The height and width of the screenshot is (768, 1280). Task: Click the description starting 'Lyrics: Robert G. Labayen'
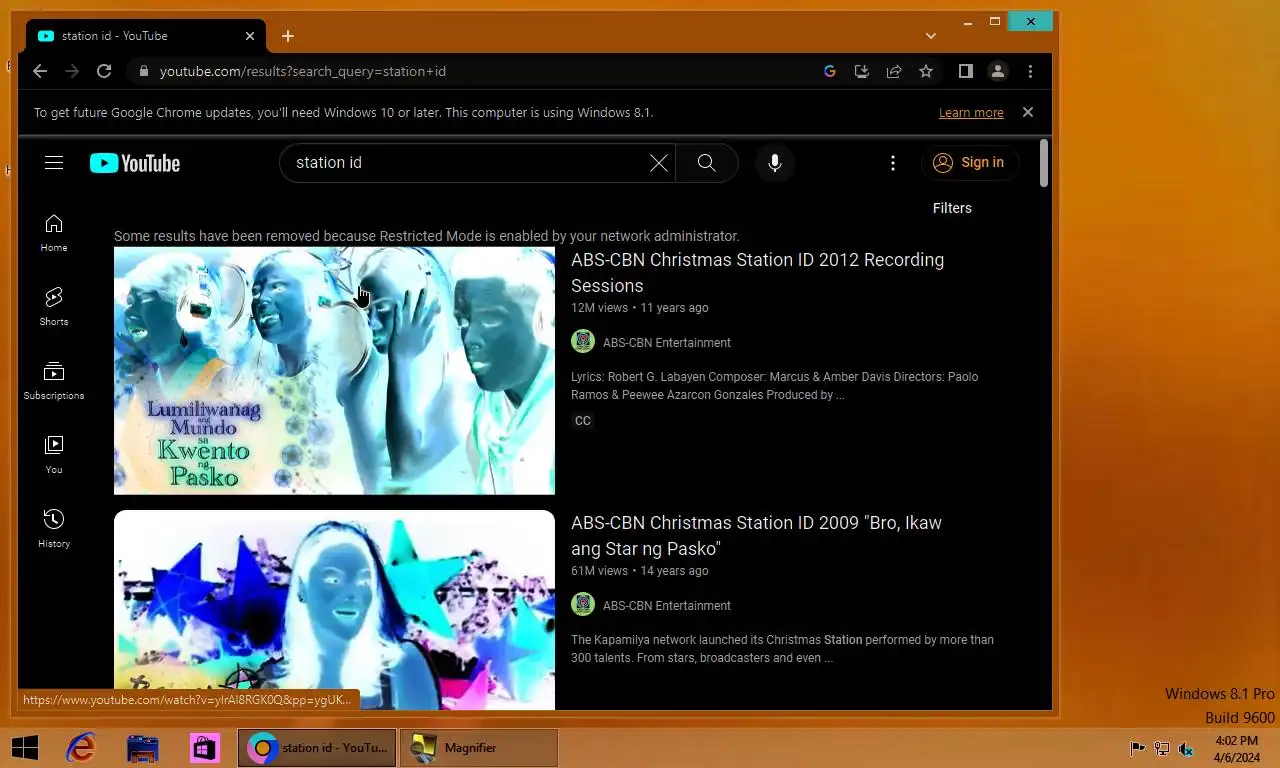pos(775,386)
